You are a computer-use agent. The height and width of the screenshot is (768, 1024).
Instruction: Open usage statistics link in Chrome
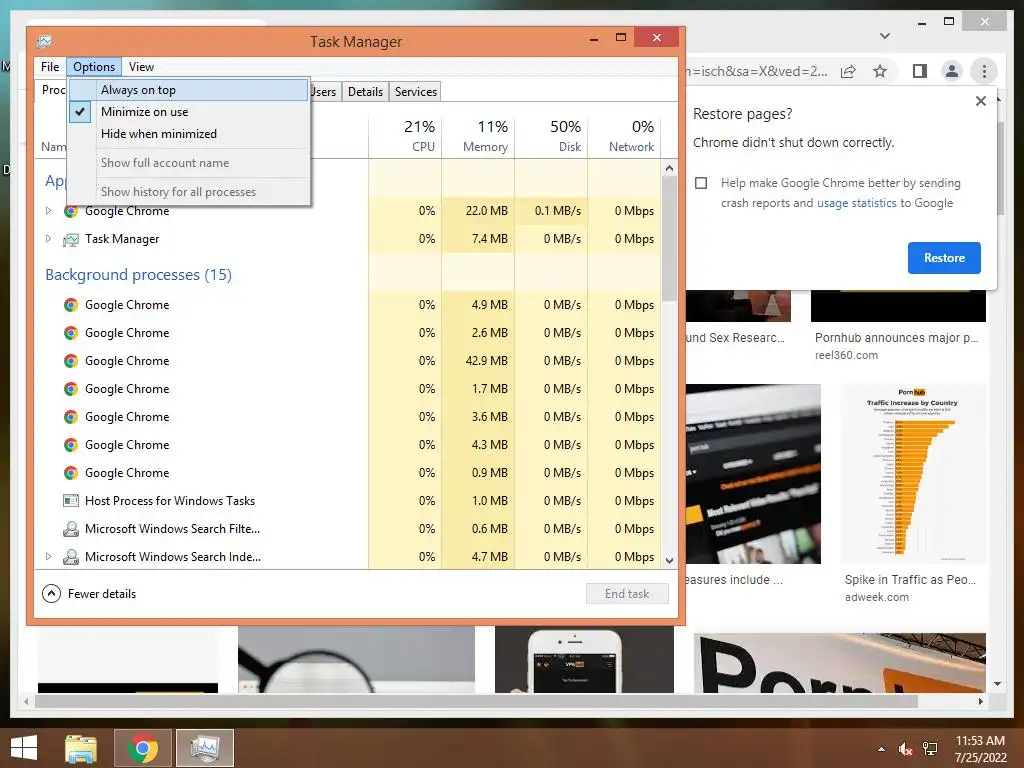[x=856, y=203]
